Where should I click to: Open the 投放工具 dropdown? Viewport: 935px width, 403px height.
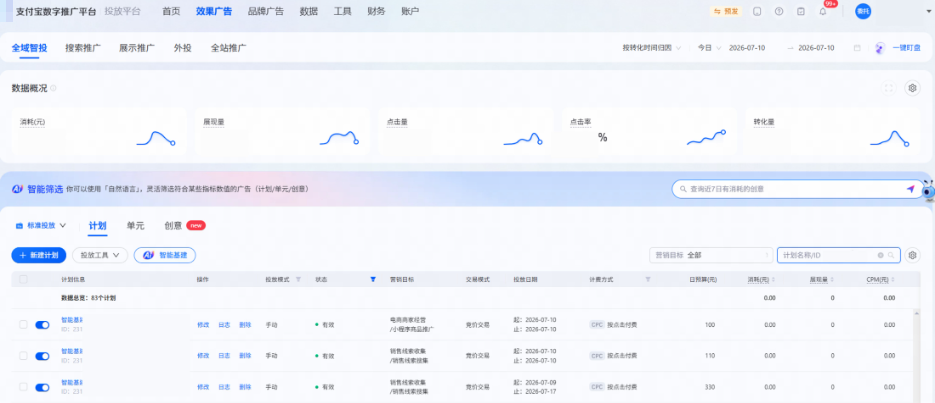pos(100,255)
